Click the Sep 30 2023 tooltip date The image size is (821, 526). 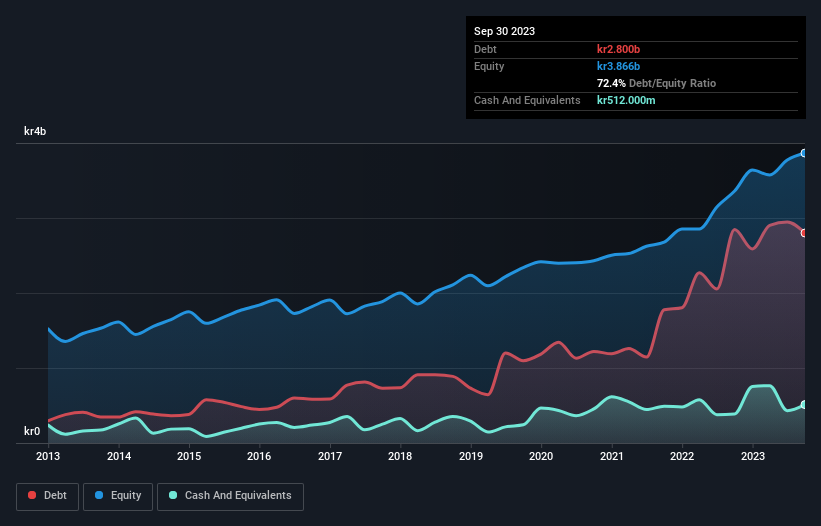pyautogui.click(x=504, y=31)
